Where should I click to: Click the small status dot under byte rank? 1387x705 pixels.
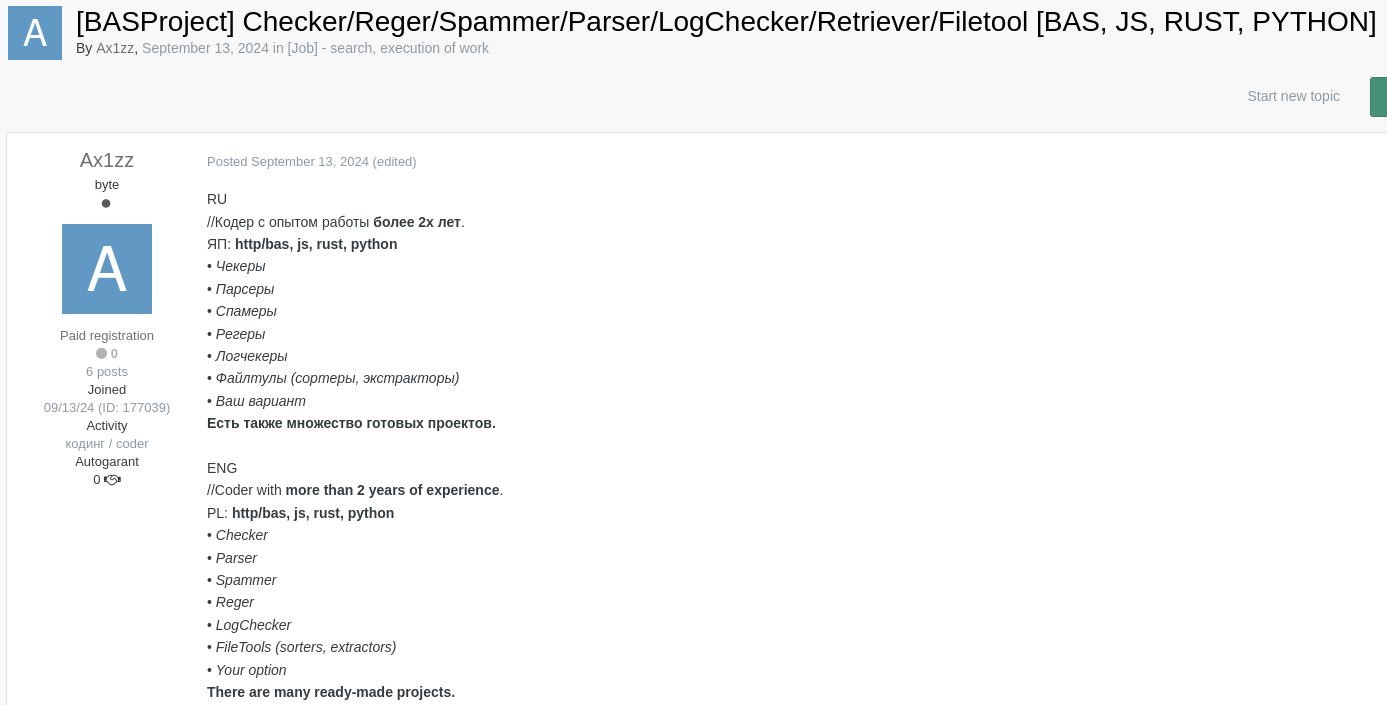click(x=106, y=203)
